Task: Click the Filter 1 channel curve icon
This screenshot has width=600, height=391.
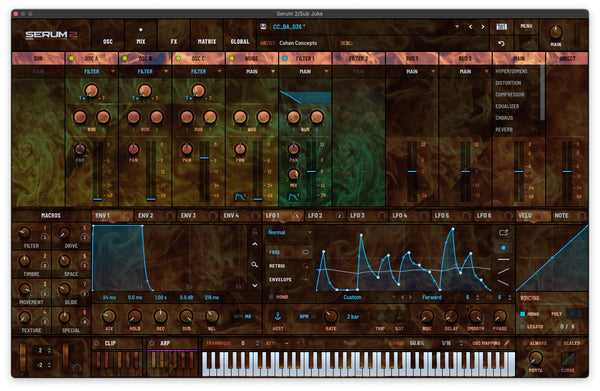Action: pyautogui.click(x=293, y=197)
